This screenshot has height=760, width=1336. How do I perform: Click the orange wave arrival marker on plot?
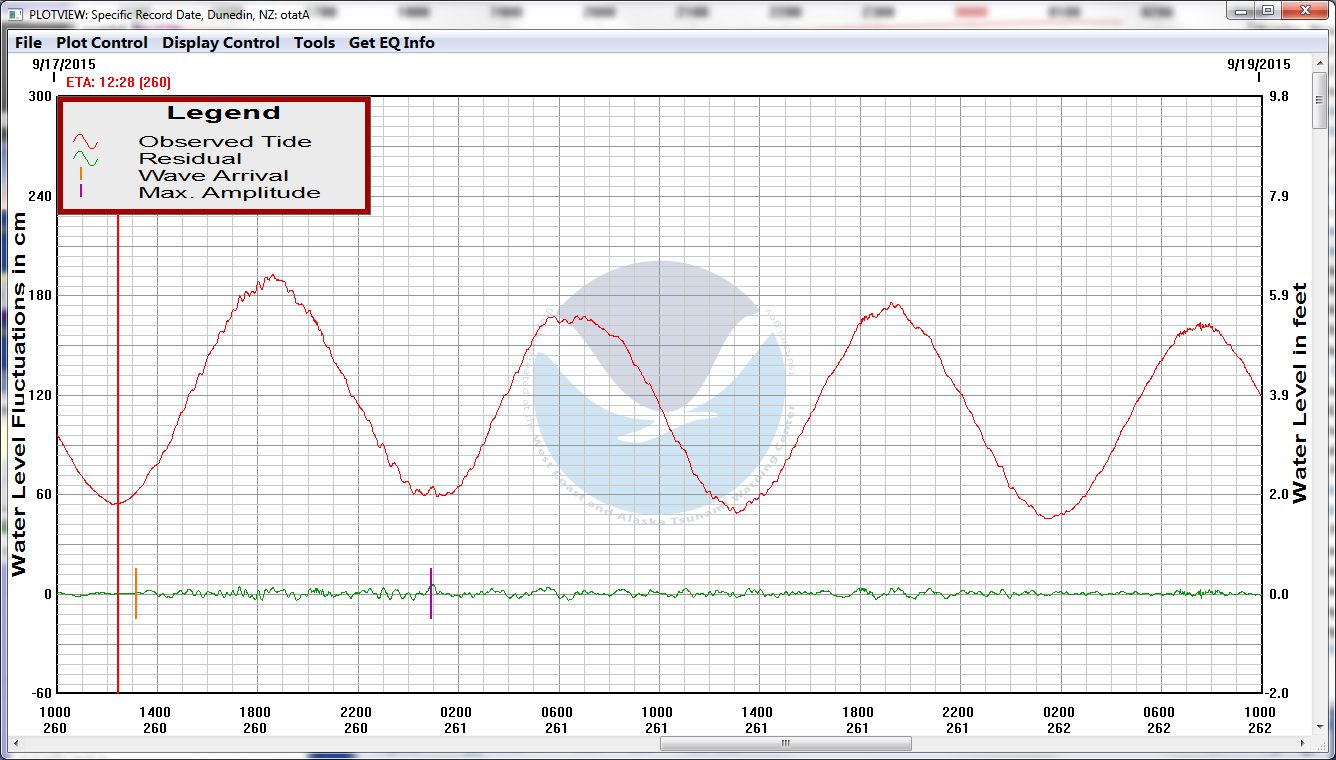(x=136, y=593)
